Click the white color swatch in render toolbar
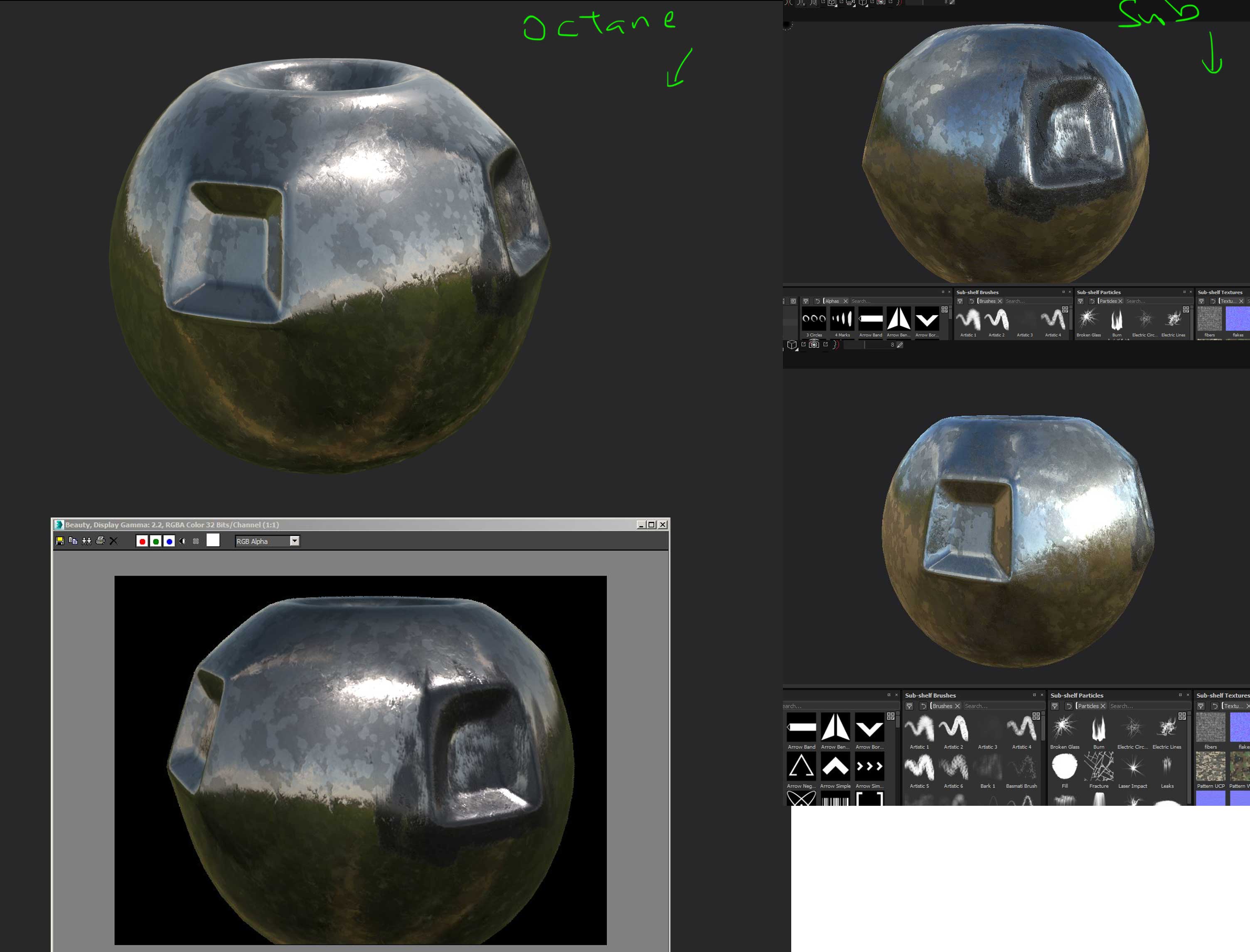 (213, 541)
